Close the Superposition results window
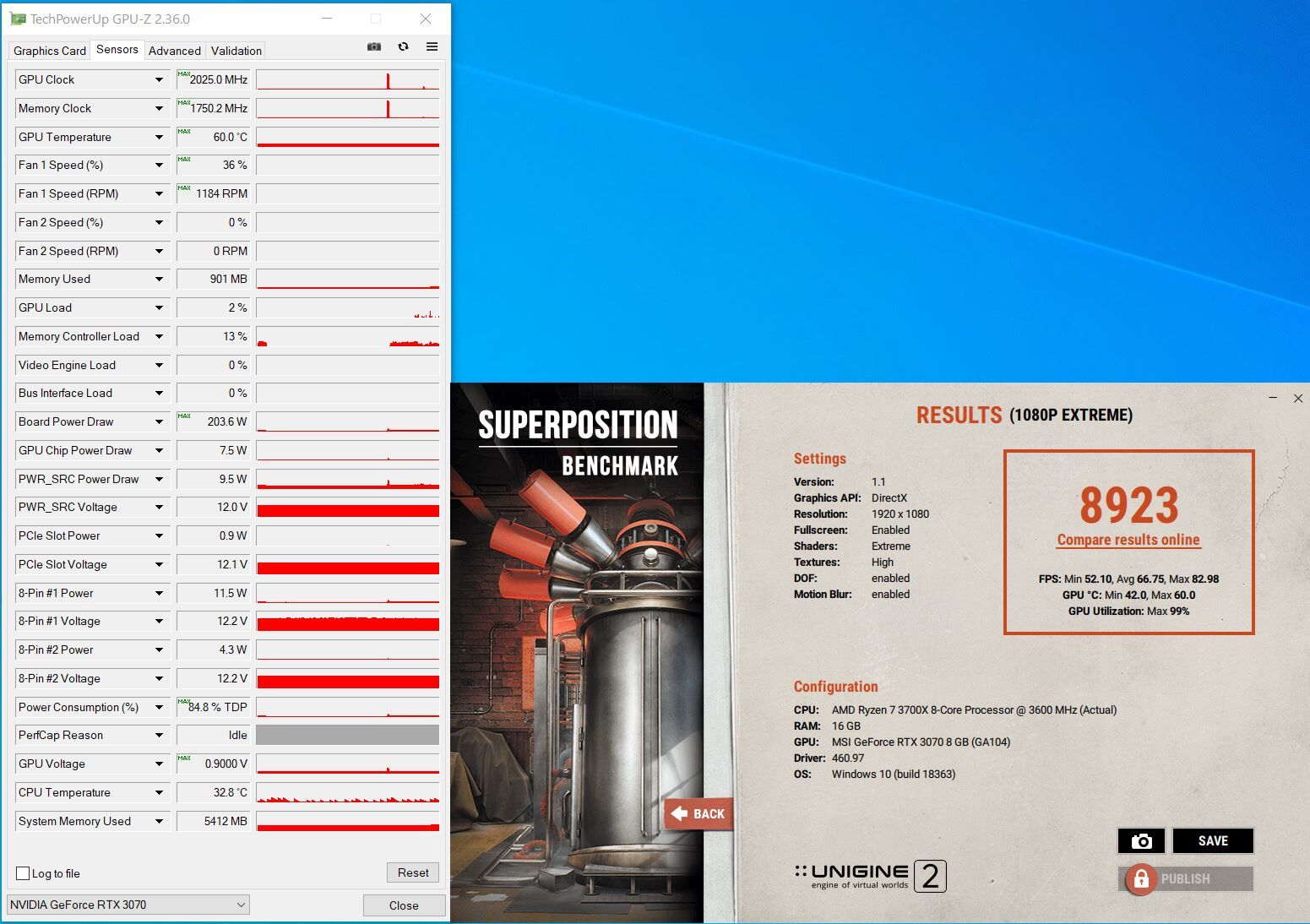The image size is (1310, 924). 1298,398
